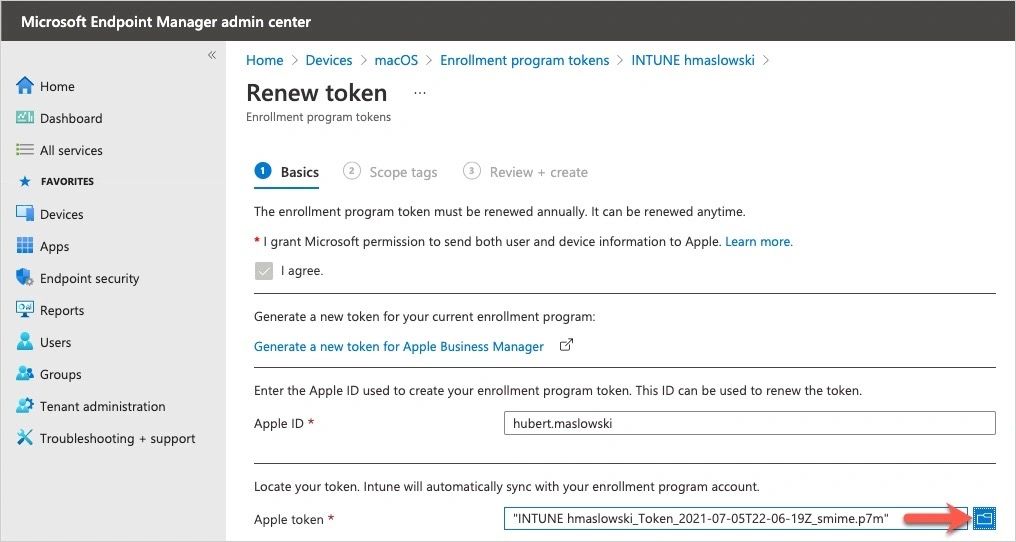1016x542 pixels.
Task: Open "Generate a new token for Apple Business Manager" link
Action: click(399, 346)
